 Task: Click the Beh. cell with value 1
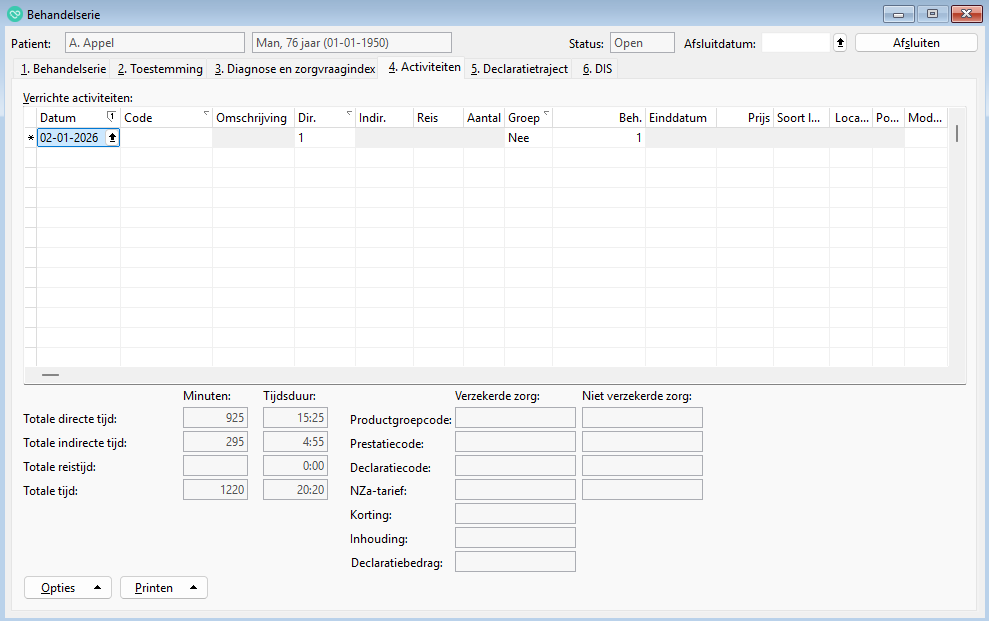pos(599,137)
